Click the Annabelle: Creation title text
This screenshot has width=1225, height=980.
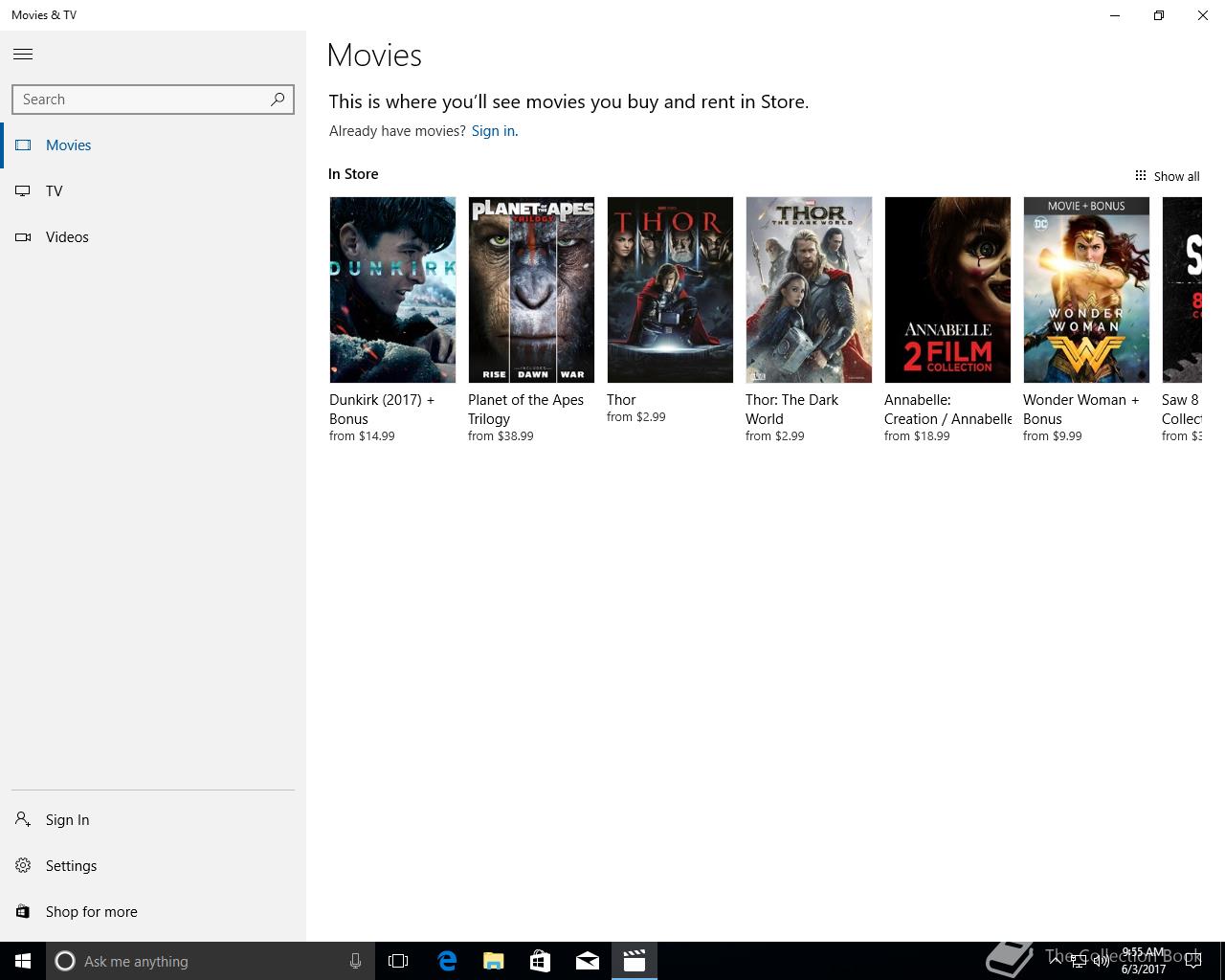point(947,410)
